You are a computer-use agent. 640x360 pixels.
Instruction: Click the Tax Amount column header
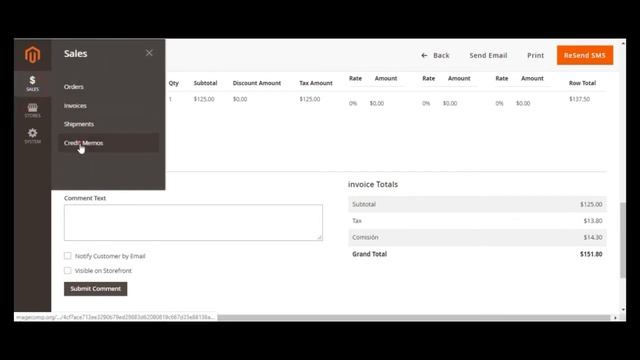coord(316,83)
